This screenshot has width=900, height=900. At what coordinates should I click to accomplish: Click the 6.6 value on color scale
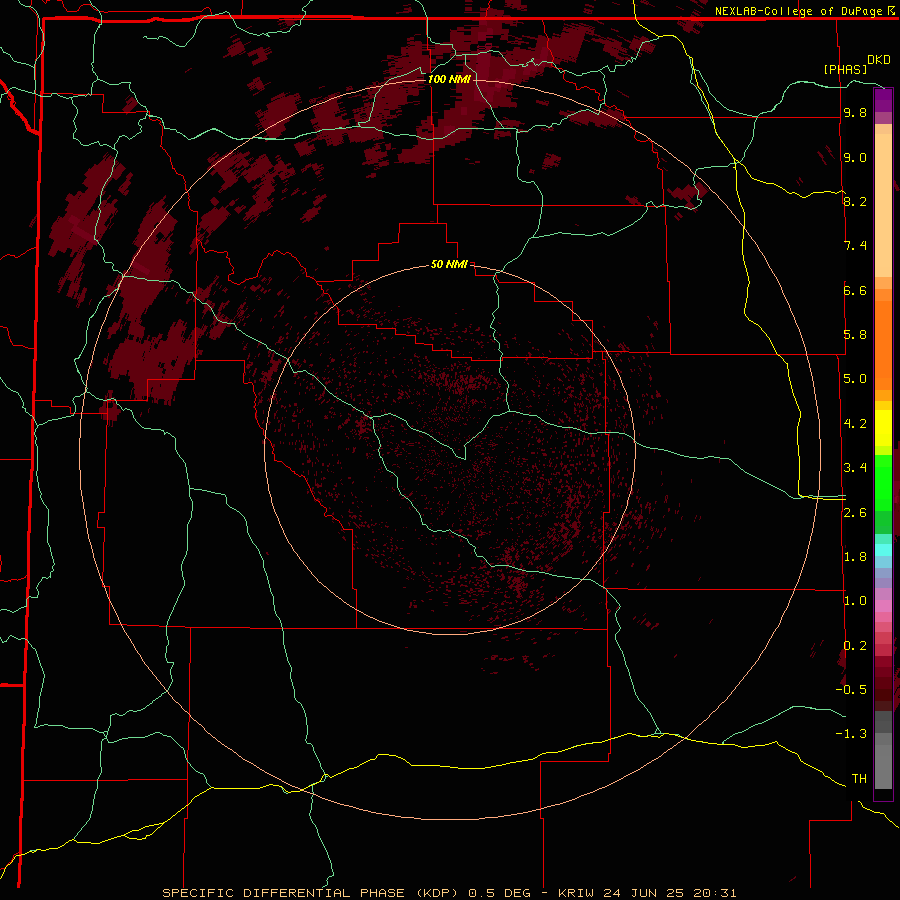pos(855,290)
